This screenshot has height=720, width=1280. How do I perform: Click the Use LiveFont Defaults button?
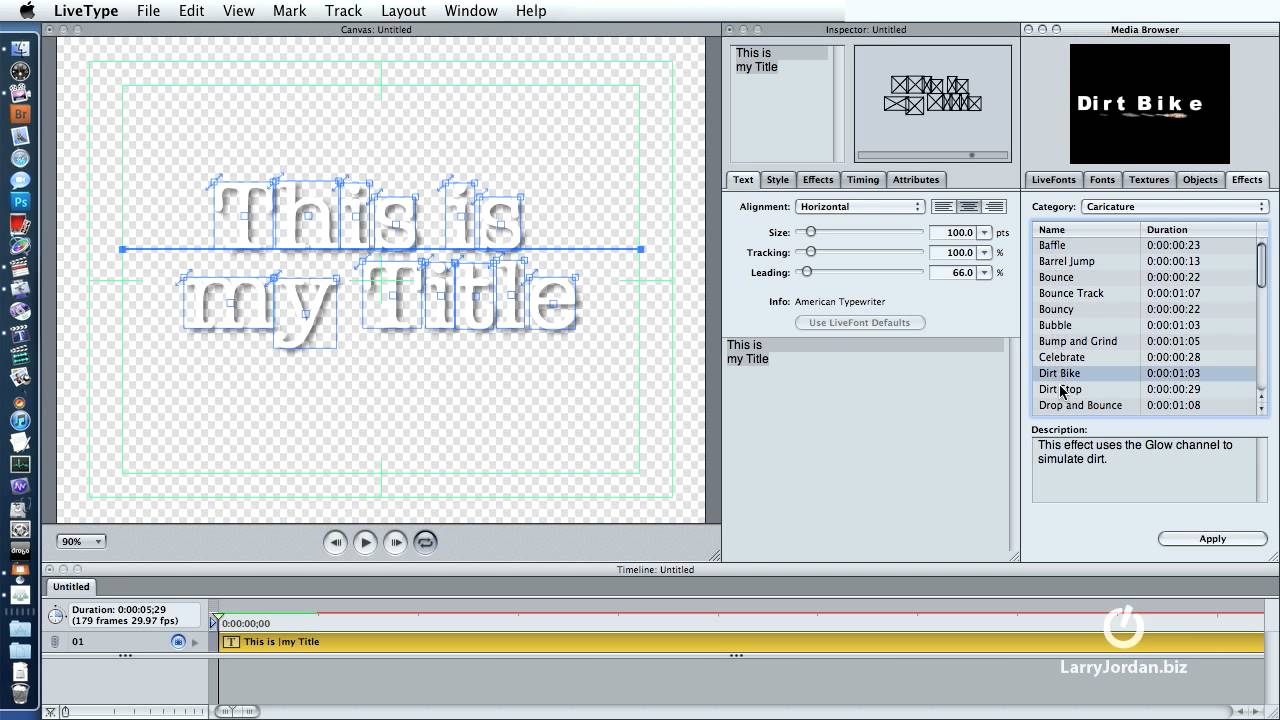tap(860, 322)
